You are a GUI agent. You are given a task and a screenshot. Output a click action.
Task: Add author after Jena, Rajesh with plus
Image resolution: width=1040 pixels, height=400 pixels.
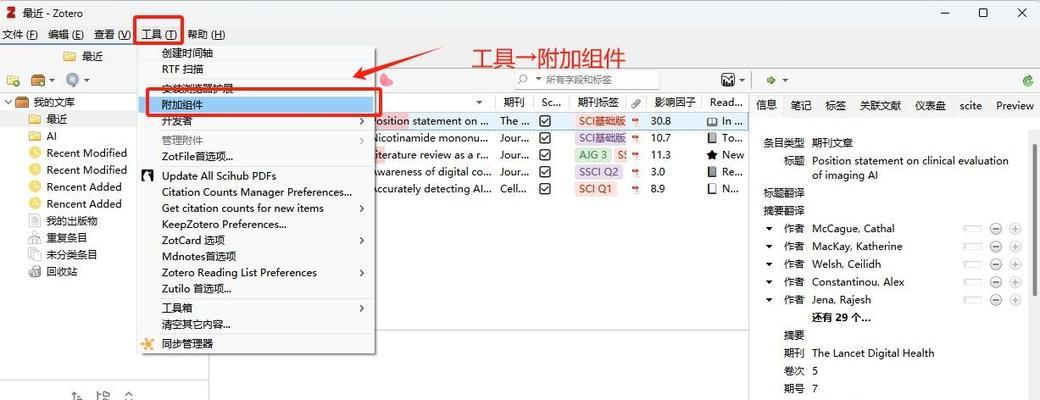(x=1015, y=300)
